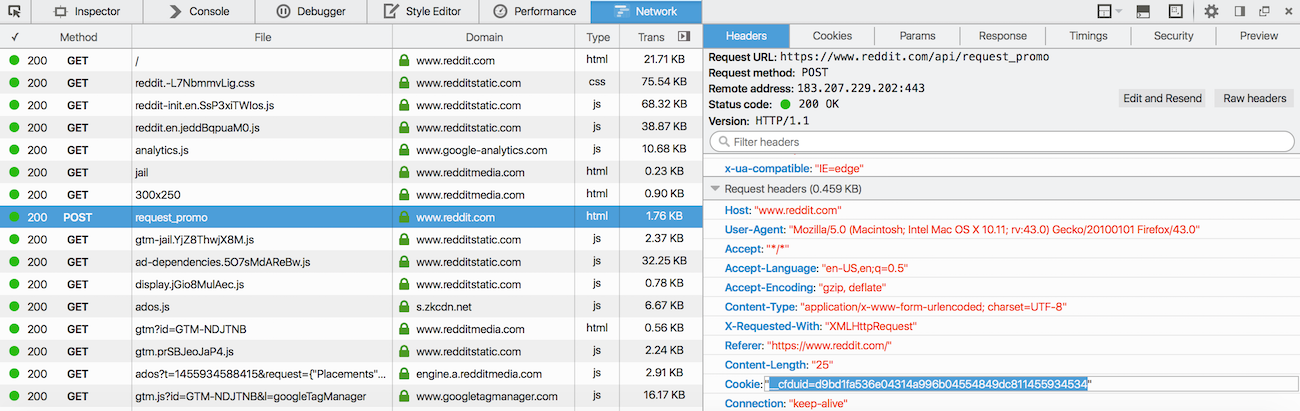
Task: Click the Raw headers button
Action: [x=1254, y=98]
